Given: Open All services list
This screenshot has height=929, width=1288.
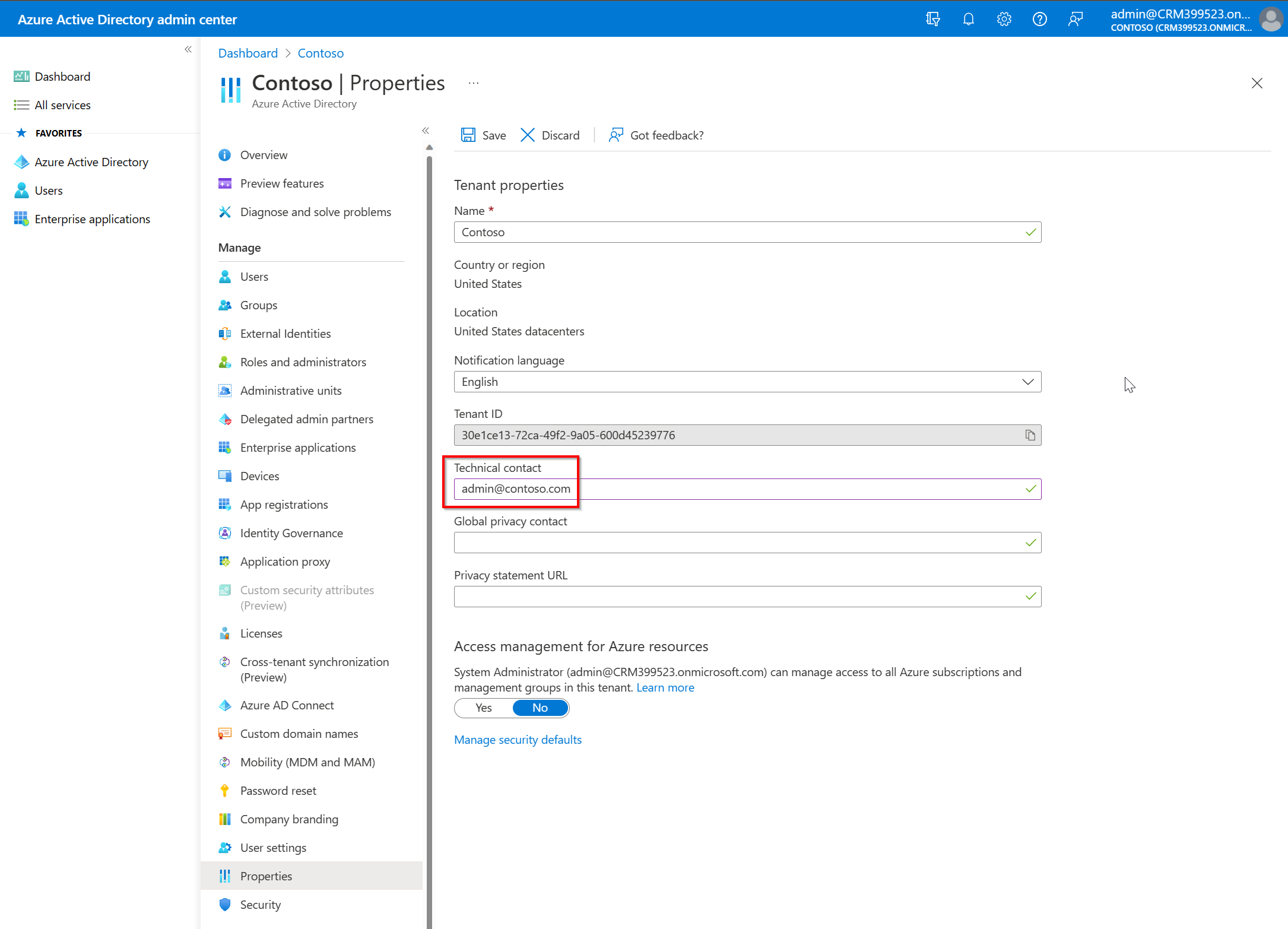Looking at the screenshot, I should pos(62,105).
